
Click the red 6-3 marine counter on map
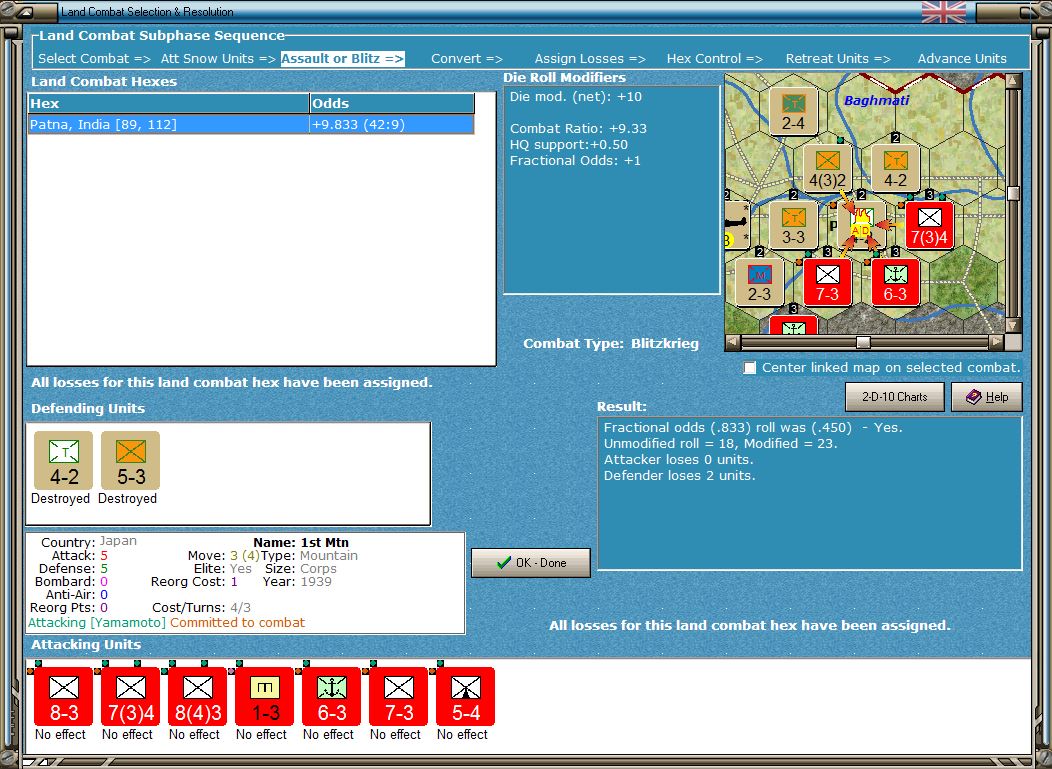(x=895, y=283)
